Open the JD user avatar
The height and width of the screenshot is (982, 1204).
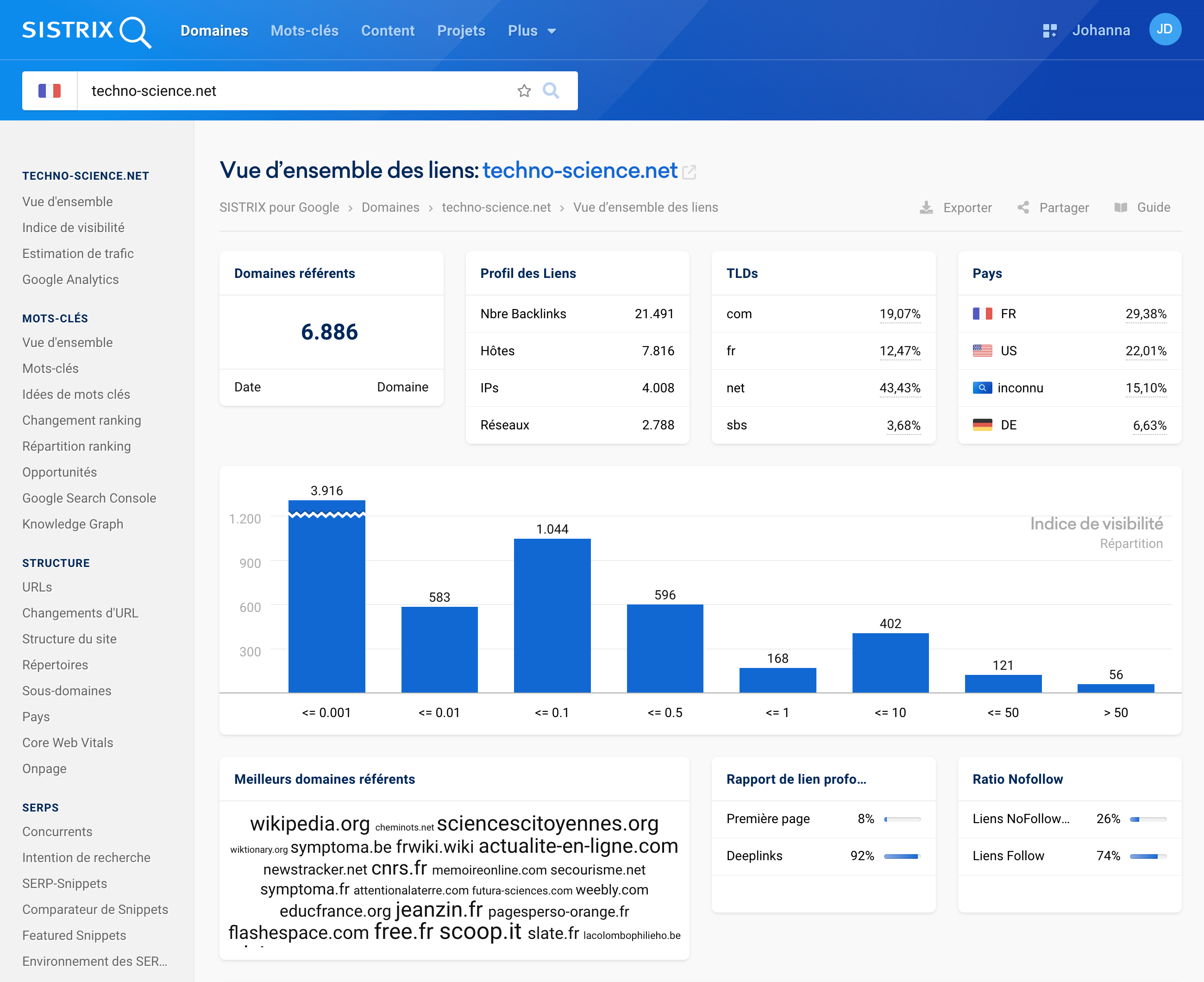(x=1165, y=30)
